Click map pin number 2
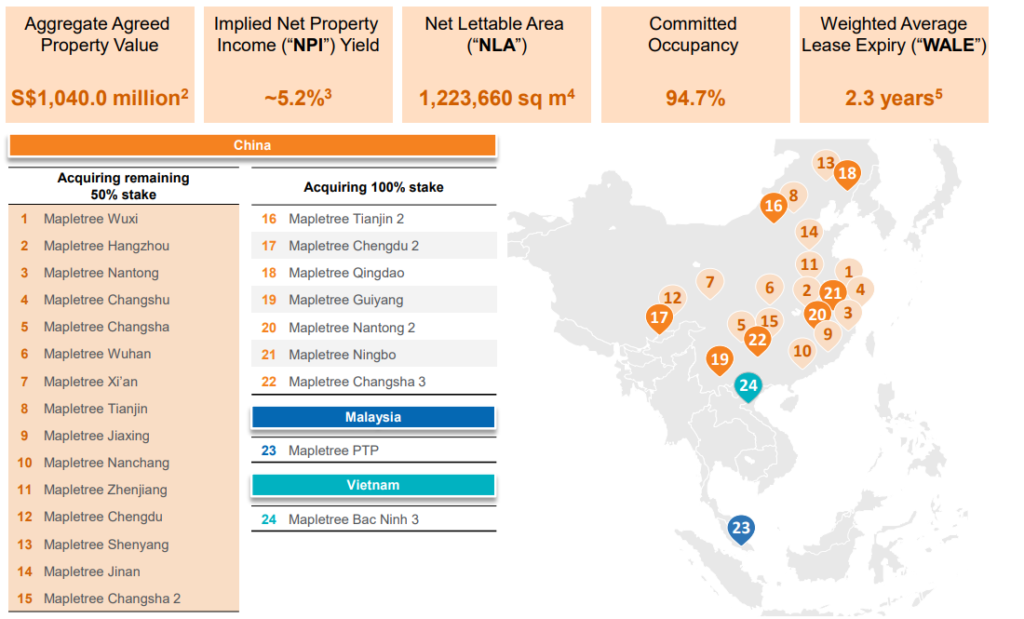The image size is (1024, 619). point(807,291)
